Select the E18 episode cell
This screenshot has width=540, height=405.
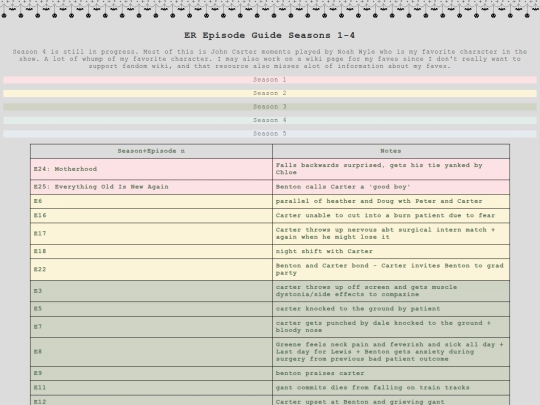click(151, 251)
